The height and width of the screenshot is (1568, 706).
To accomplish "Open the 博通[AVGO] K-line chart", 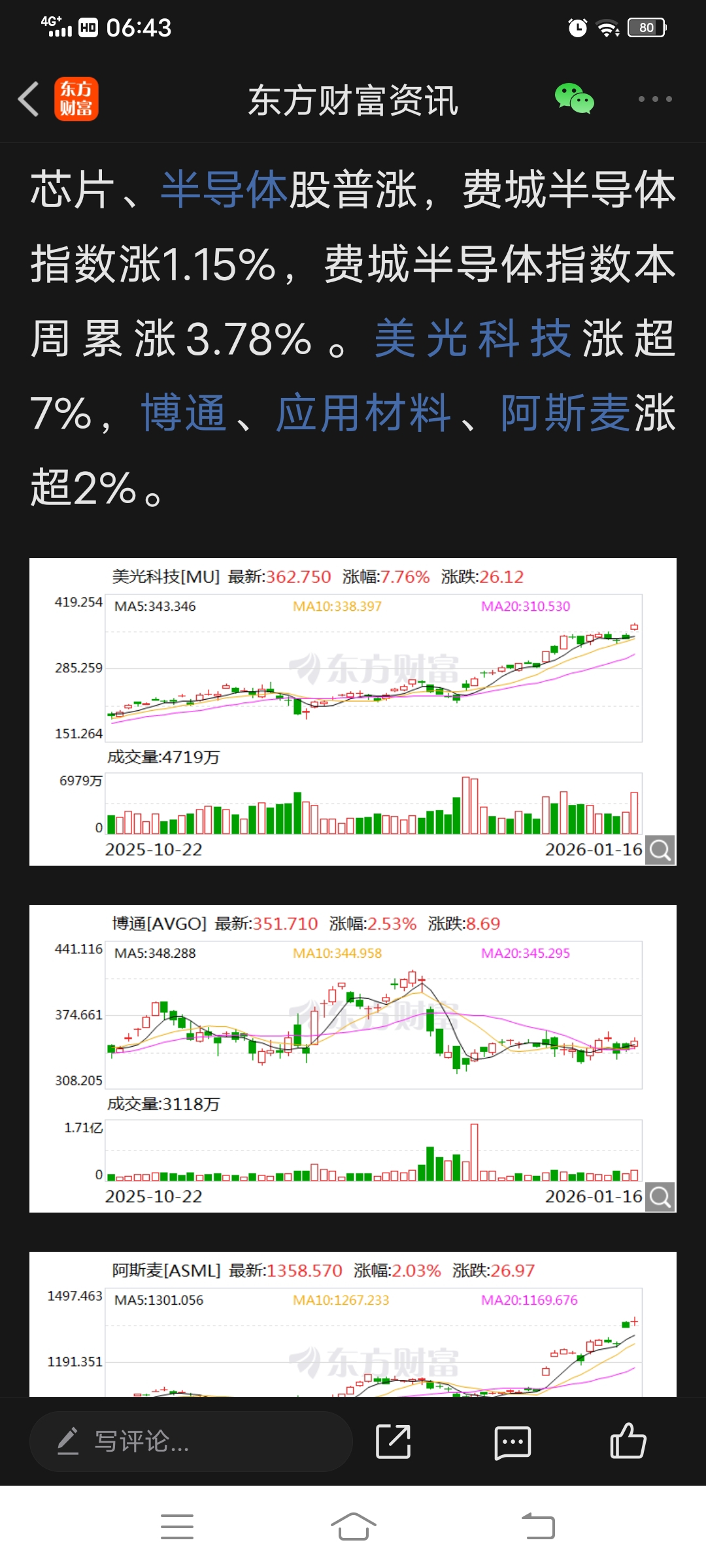I will (x=353, y=1058).
